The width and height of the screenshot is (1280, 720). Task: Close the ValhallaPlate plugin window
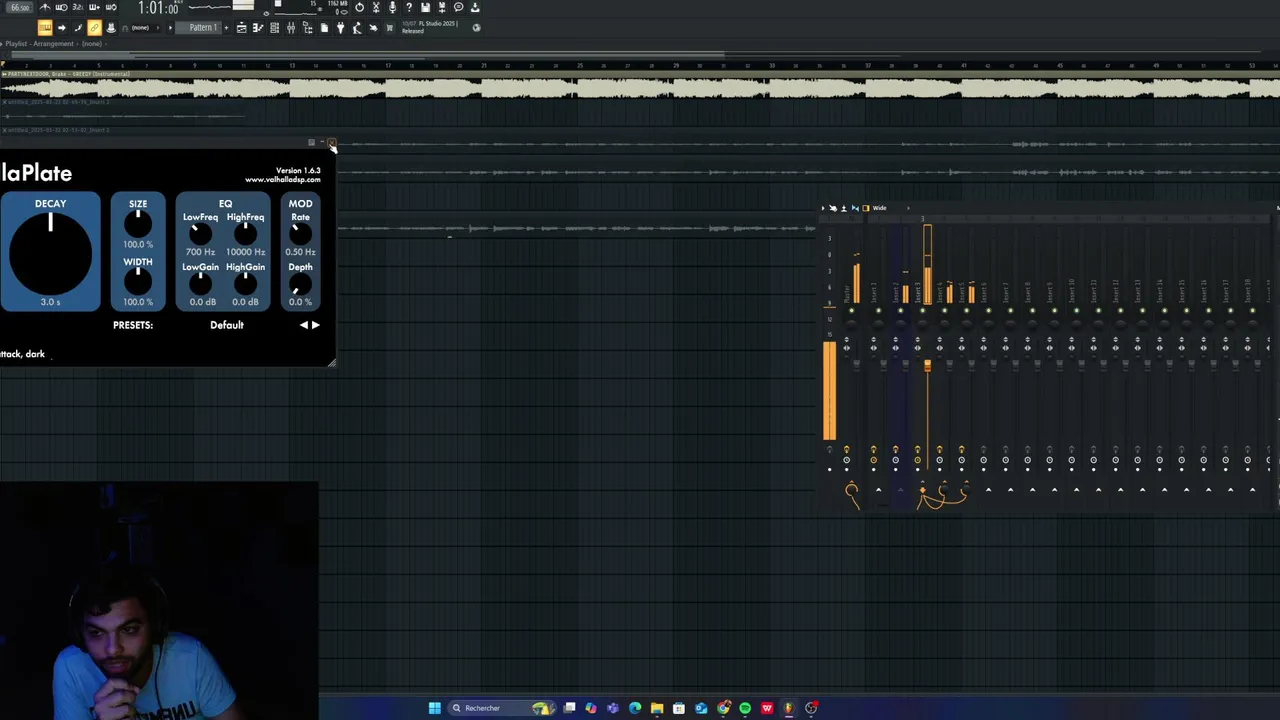pos(332,143)
